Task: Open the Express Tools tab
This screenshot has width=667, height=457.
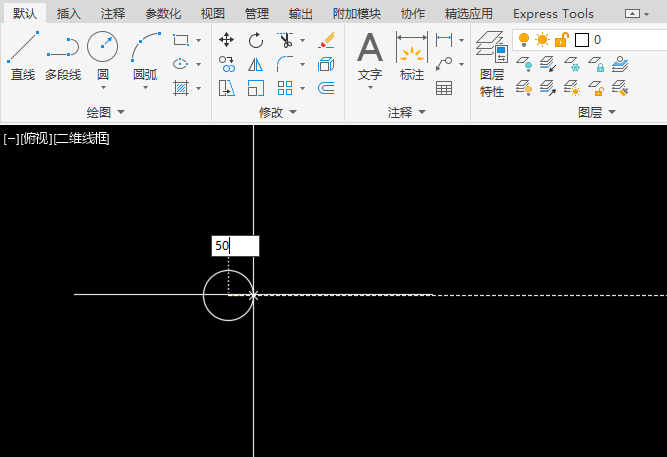Action: tap(553, 13)
